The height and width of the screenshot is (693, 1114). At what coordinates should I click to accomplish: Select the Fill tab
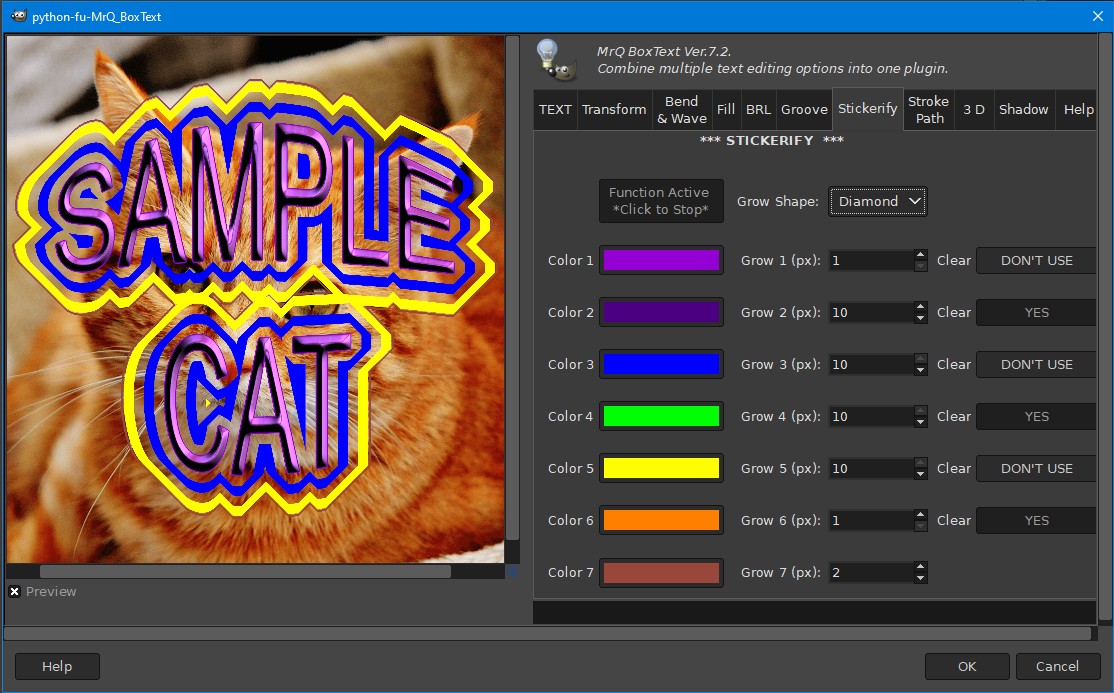coord(725,109)
